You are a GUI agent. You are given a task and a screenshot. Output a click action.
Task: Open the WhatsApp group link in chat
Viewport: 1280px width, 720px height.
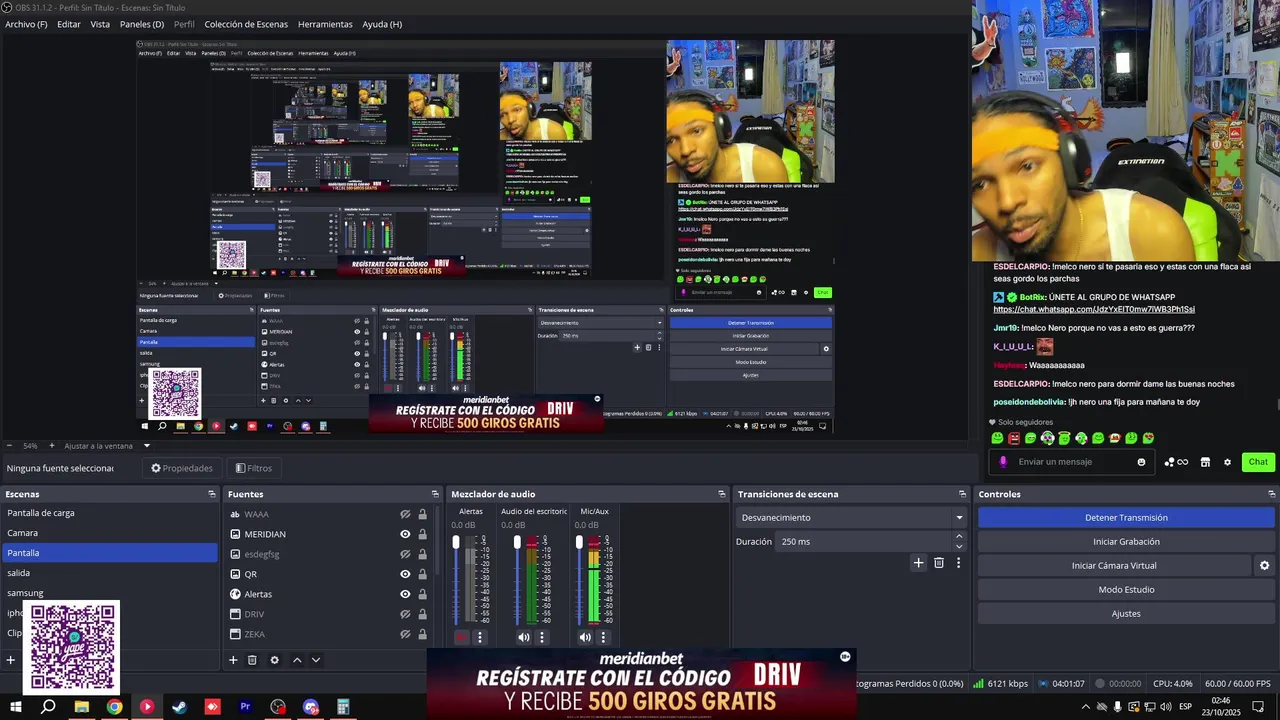coord(1094,310)
